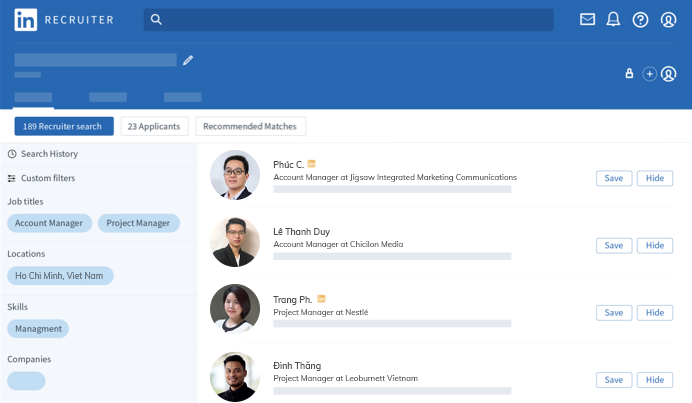692x403 pixels.
Task: Open the profile account icon in top bar
Action: pos(668,20)
